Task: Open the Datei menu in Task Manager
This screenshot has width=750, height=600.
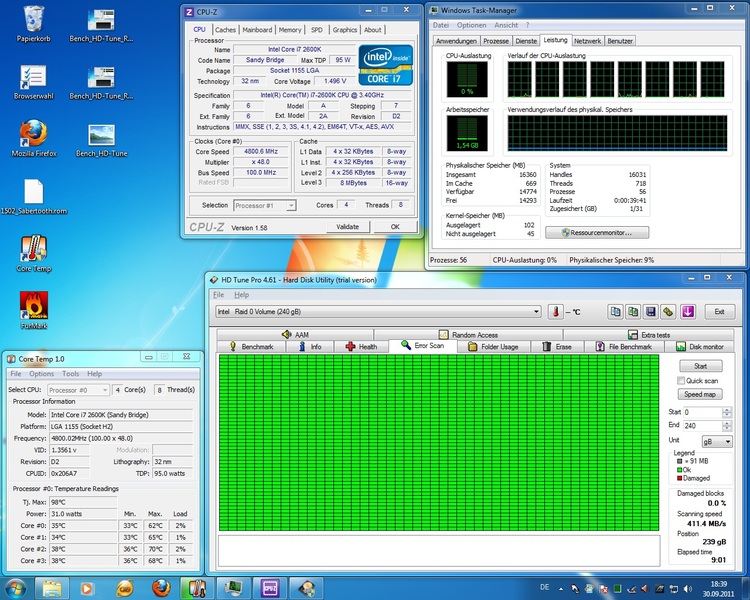Action: tap(441, 25)
